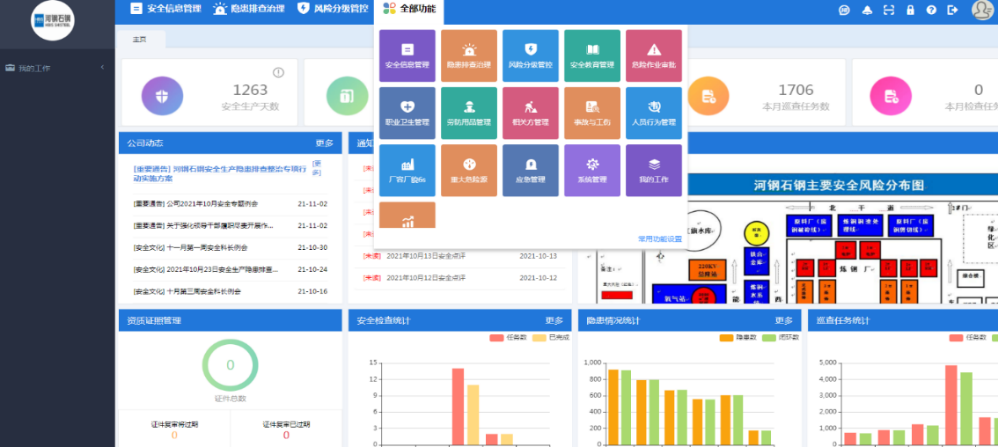Screen dimensions: 998x447
Task: Collapse the 我的工作 sidebar arrow
Action: coord(102,67)
